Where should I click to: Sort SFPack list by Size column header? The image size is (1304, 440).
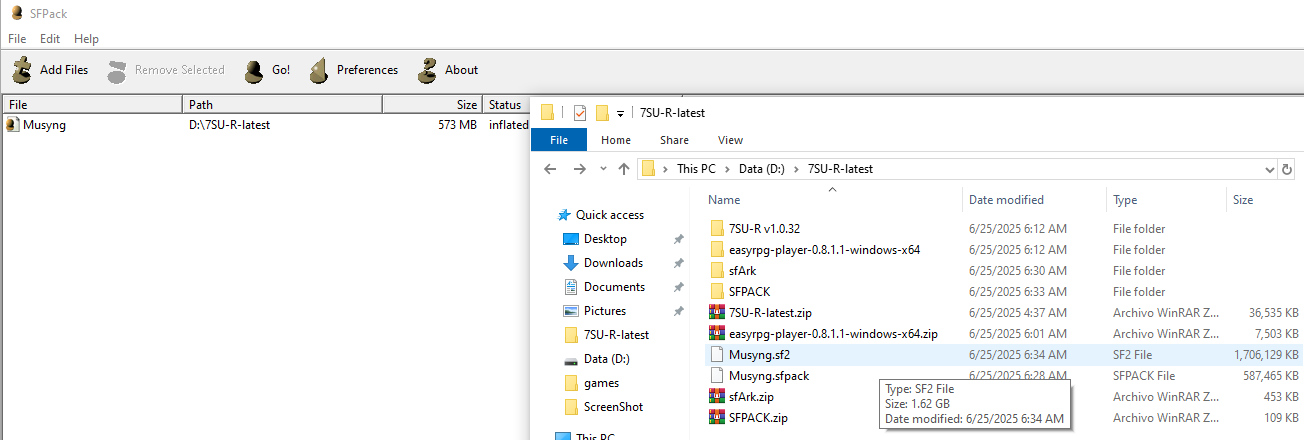point(432,105)
